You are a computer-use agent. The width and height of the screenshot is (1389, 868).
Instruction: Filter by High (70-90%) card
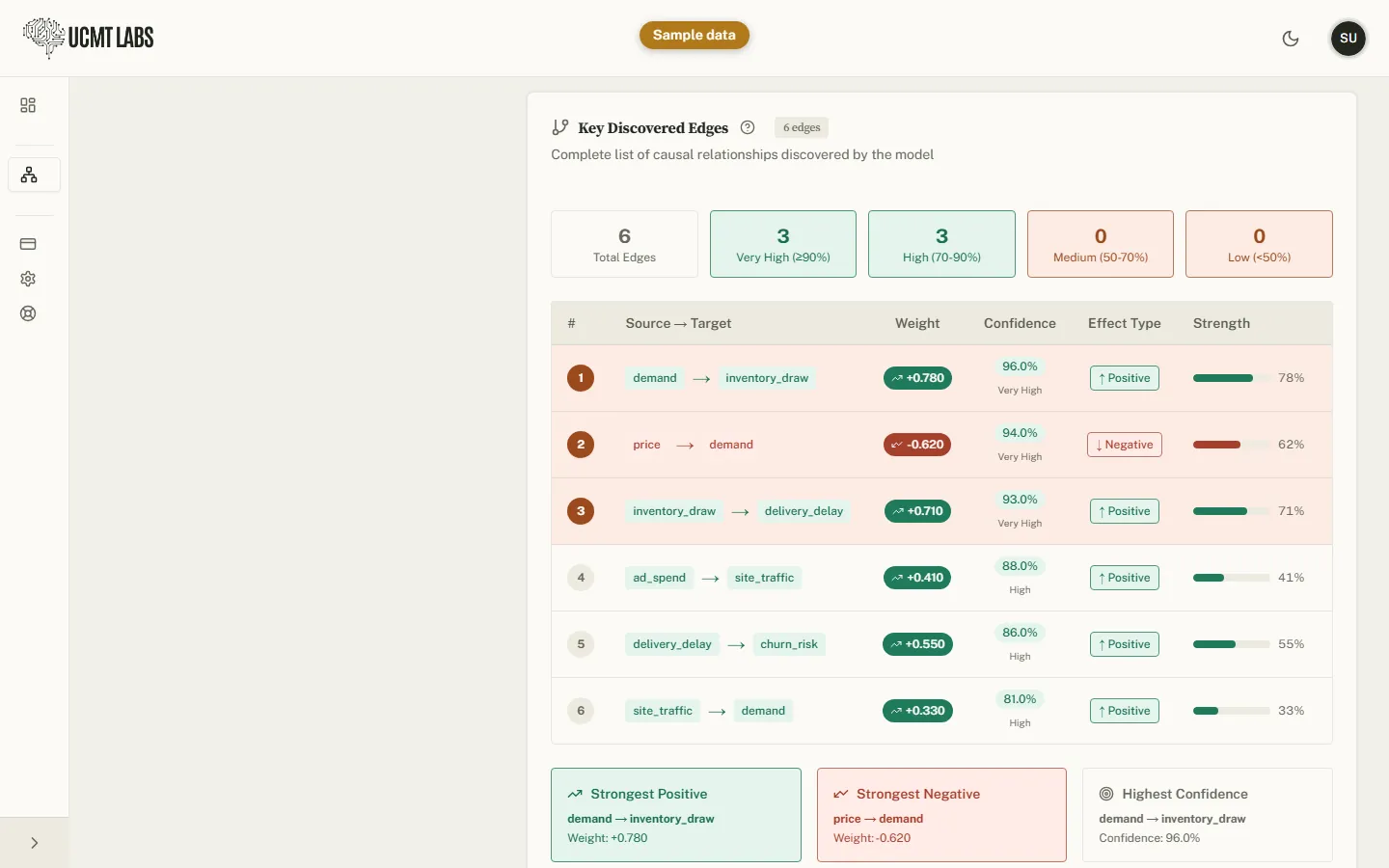[x=941, y=244]
